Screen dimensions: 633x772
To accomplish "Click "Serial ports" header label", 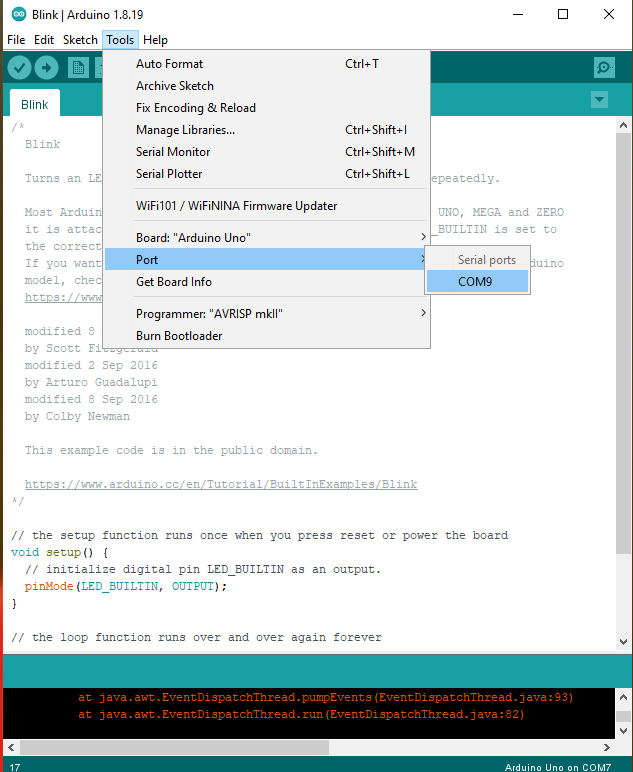I will (487, 260).
